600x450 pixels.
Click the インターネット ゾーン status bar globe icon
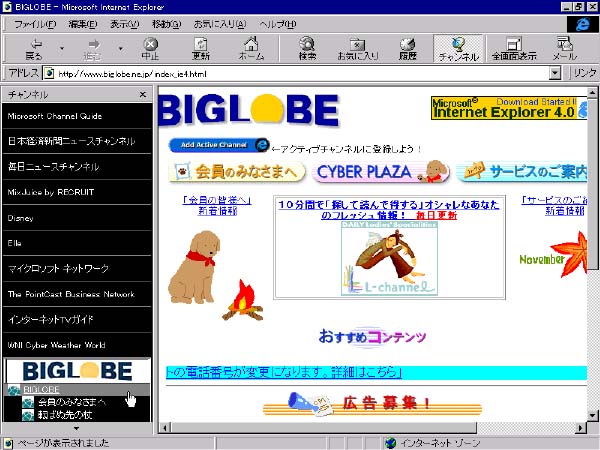(x=390, y=443)
